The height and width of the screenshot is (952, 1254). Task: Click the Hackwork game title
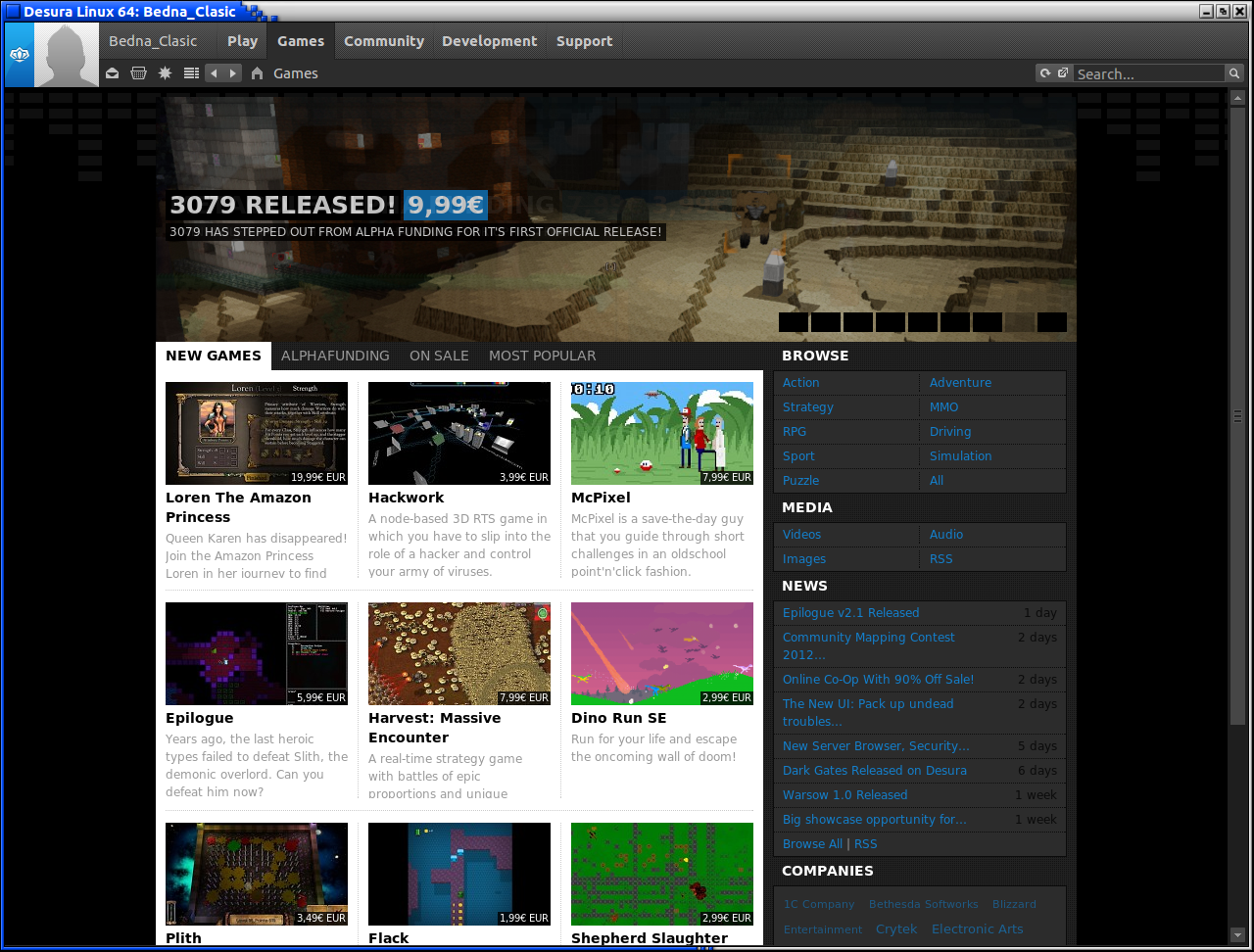tap(407, 498)
